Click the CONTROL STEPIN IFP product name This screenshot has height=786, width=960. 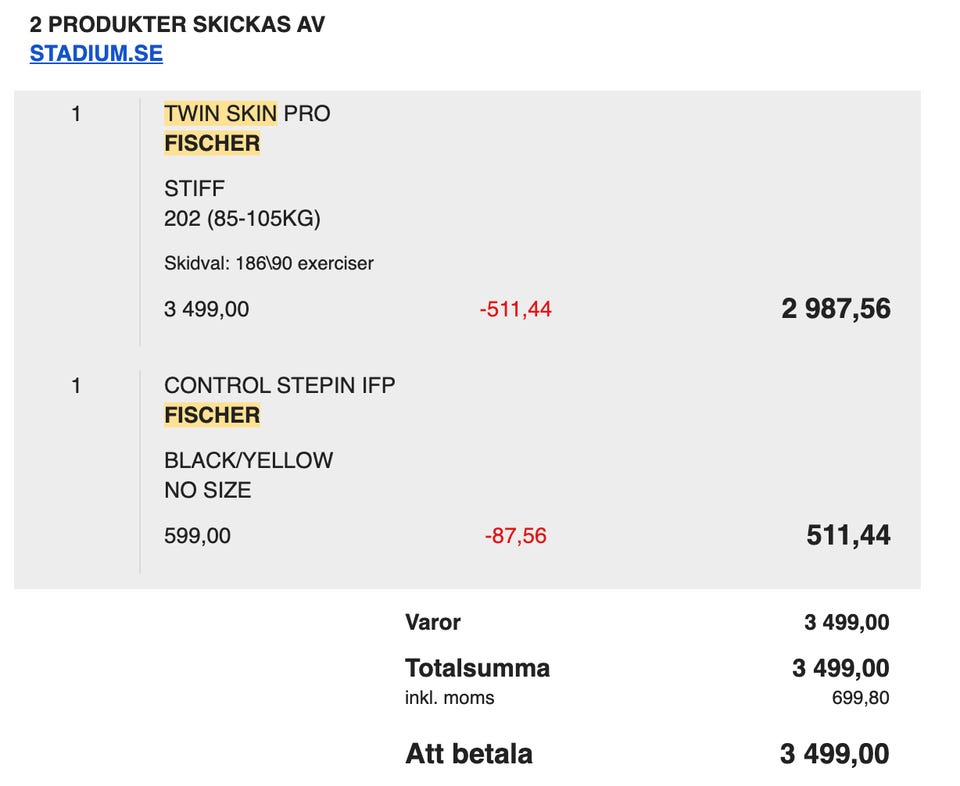click(279, 385)
